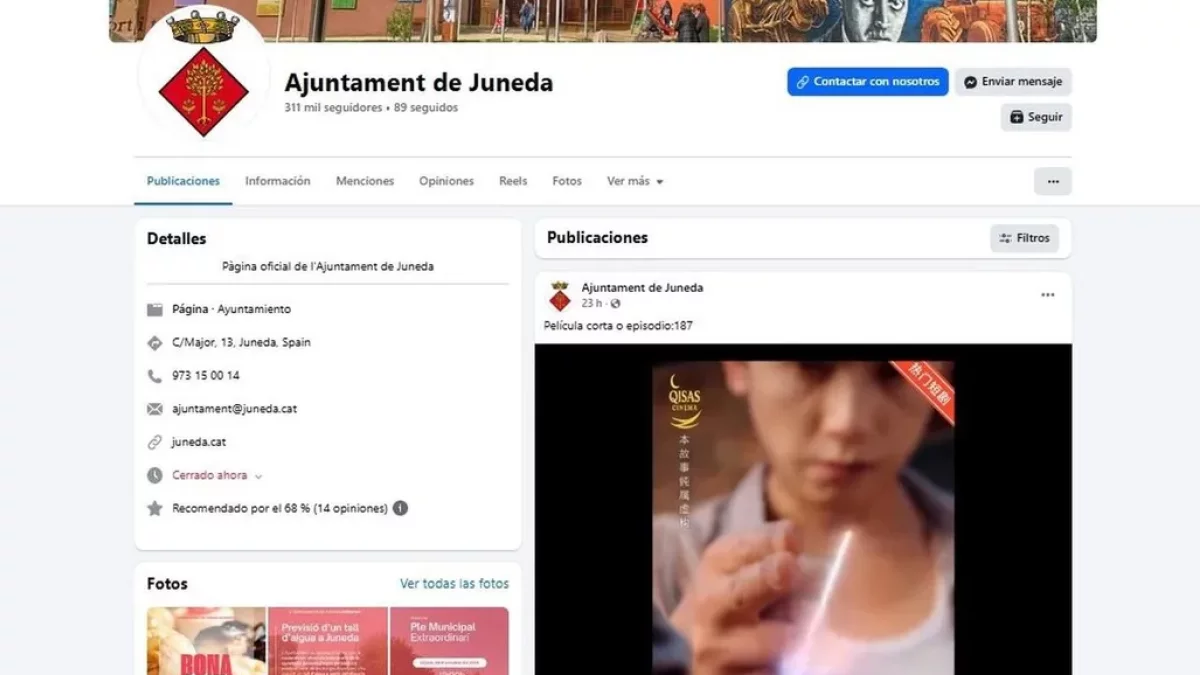Click the info icon after 14 opiniones
This screenshot has width=1200, height=675.
click(x=400, y=508)
